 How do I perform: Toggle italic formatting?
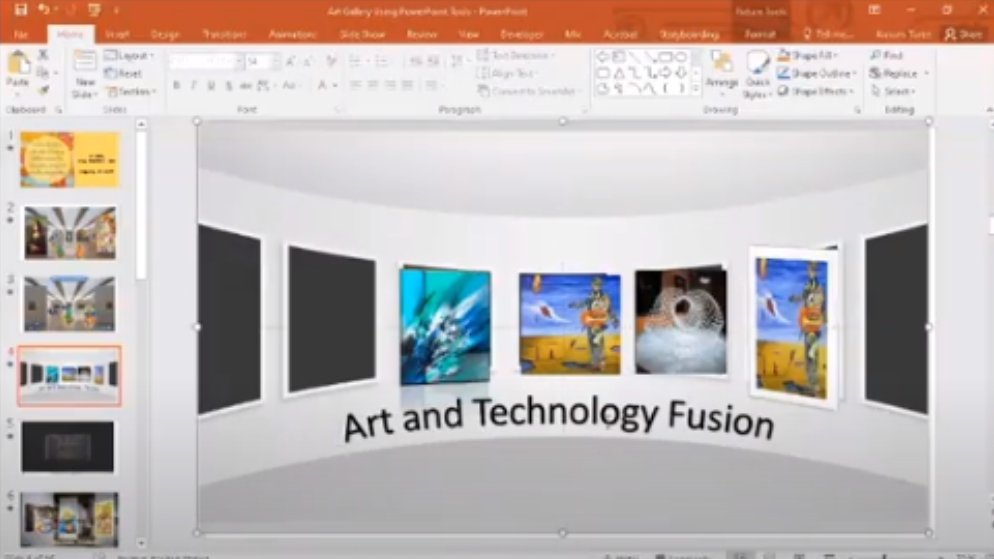[x=193, y=85]
